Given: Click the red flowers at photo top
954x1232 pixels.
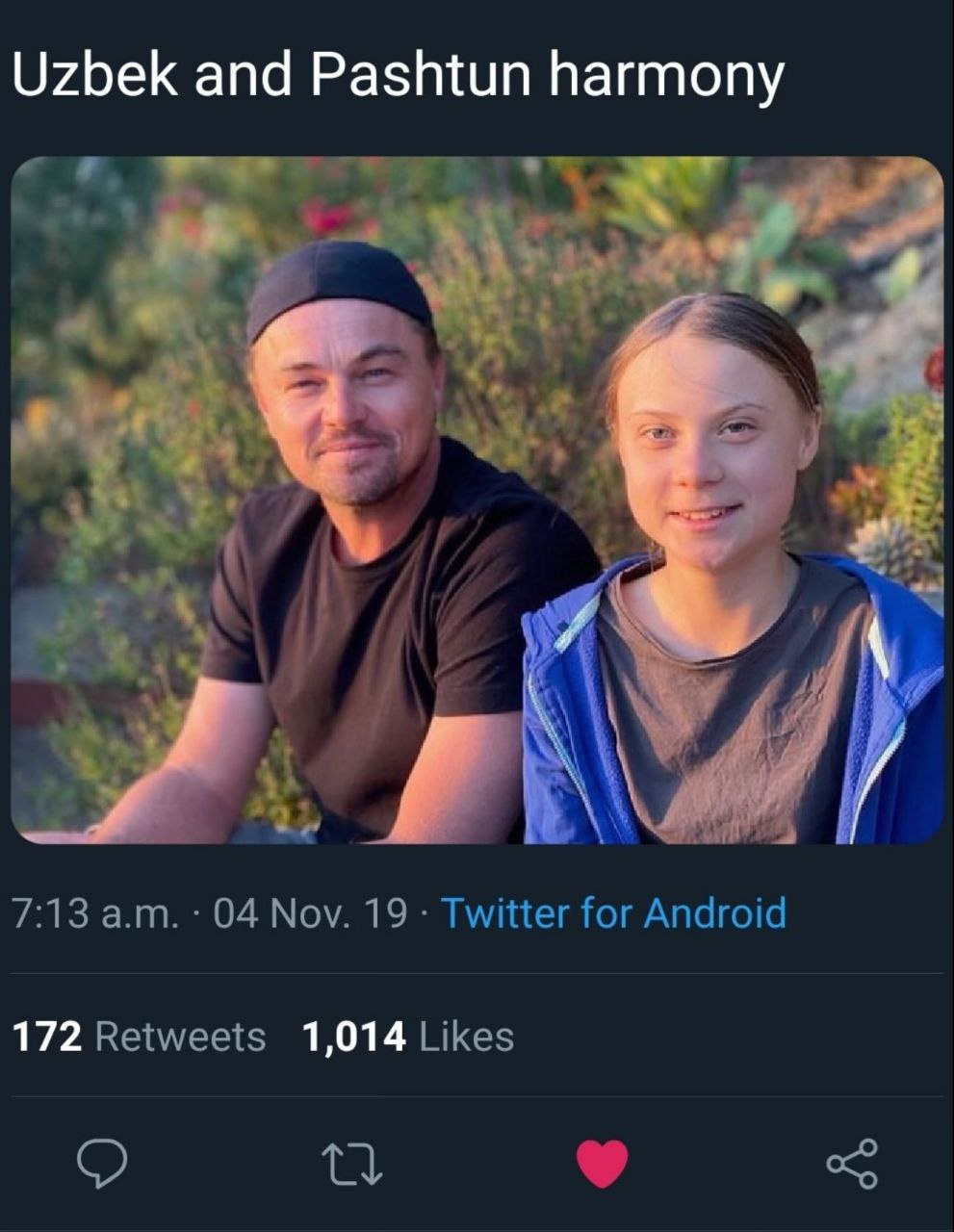Looking at the screenshot, I should pos(327,217).
